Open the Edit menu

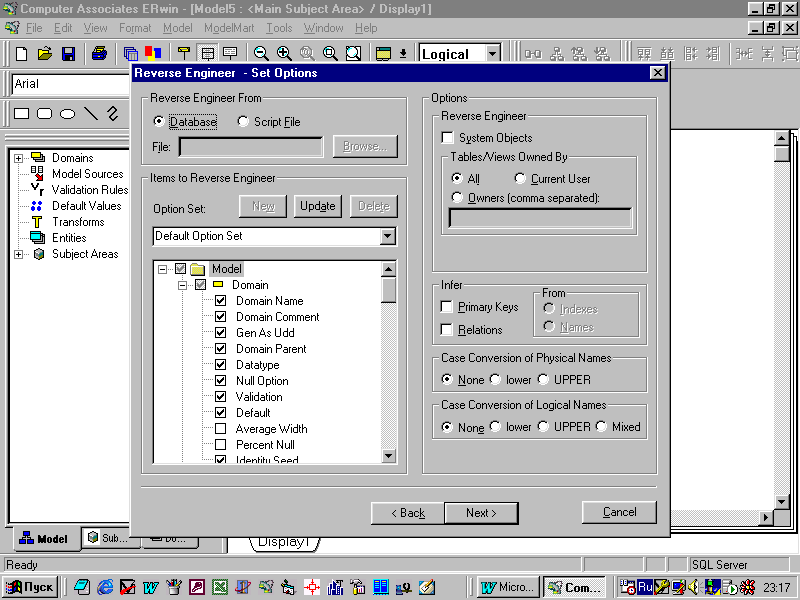(63, 28)
